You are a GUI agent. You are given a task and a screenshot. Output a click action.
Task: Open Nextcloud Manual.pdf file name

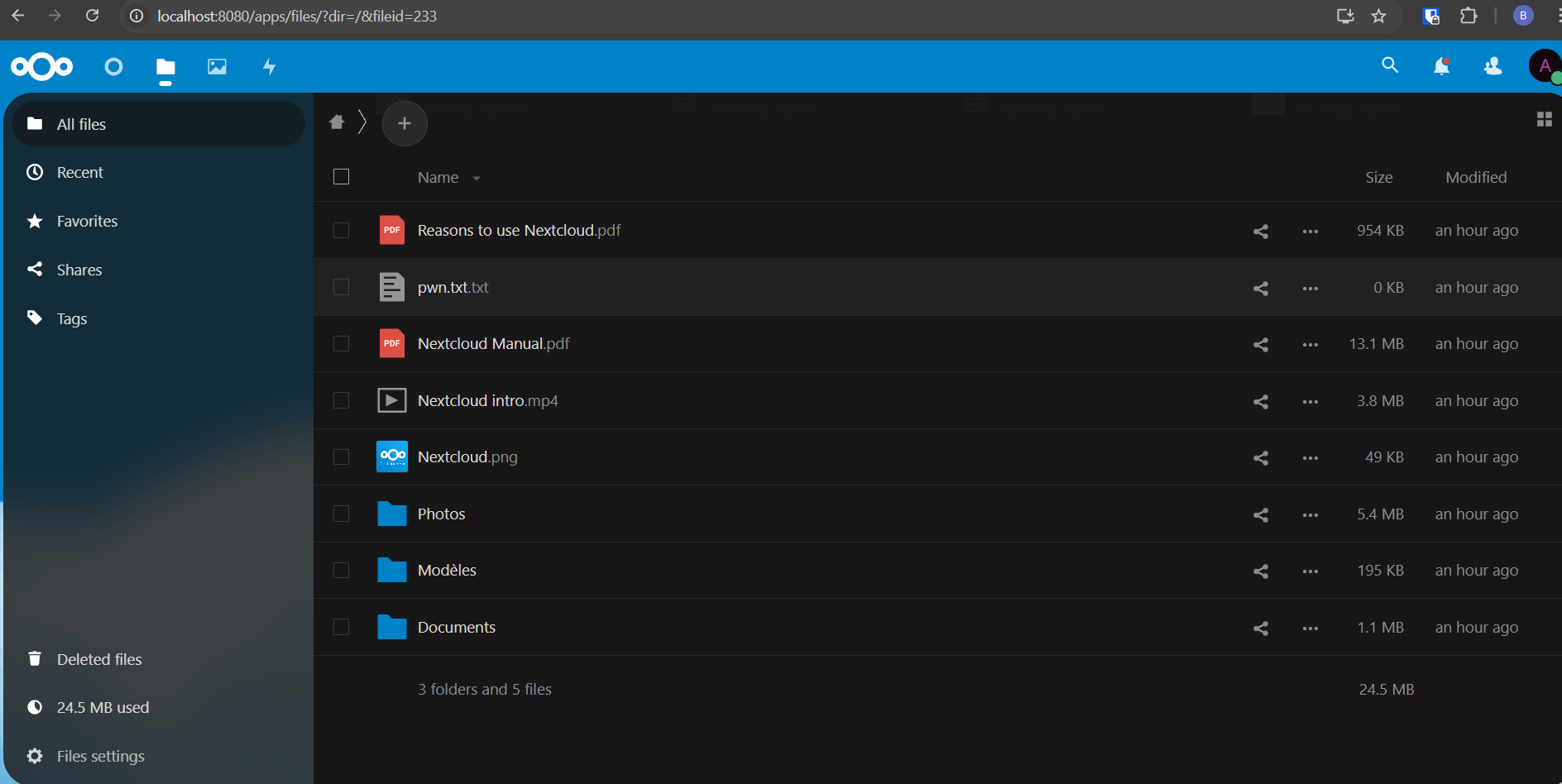493,343
